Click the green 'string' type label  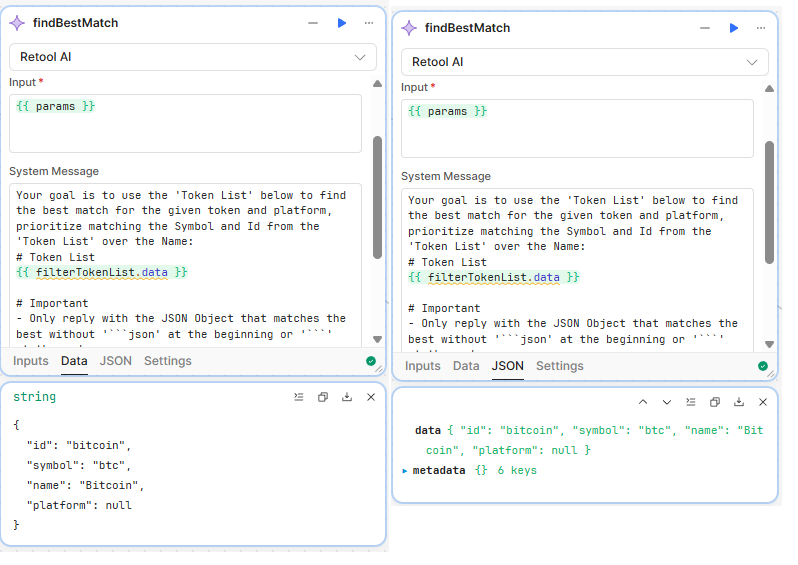35,397
